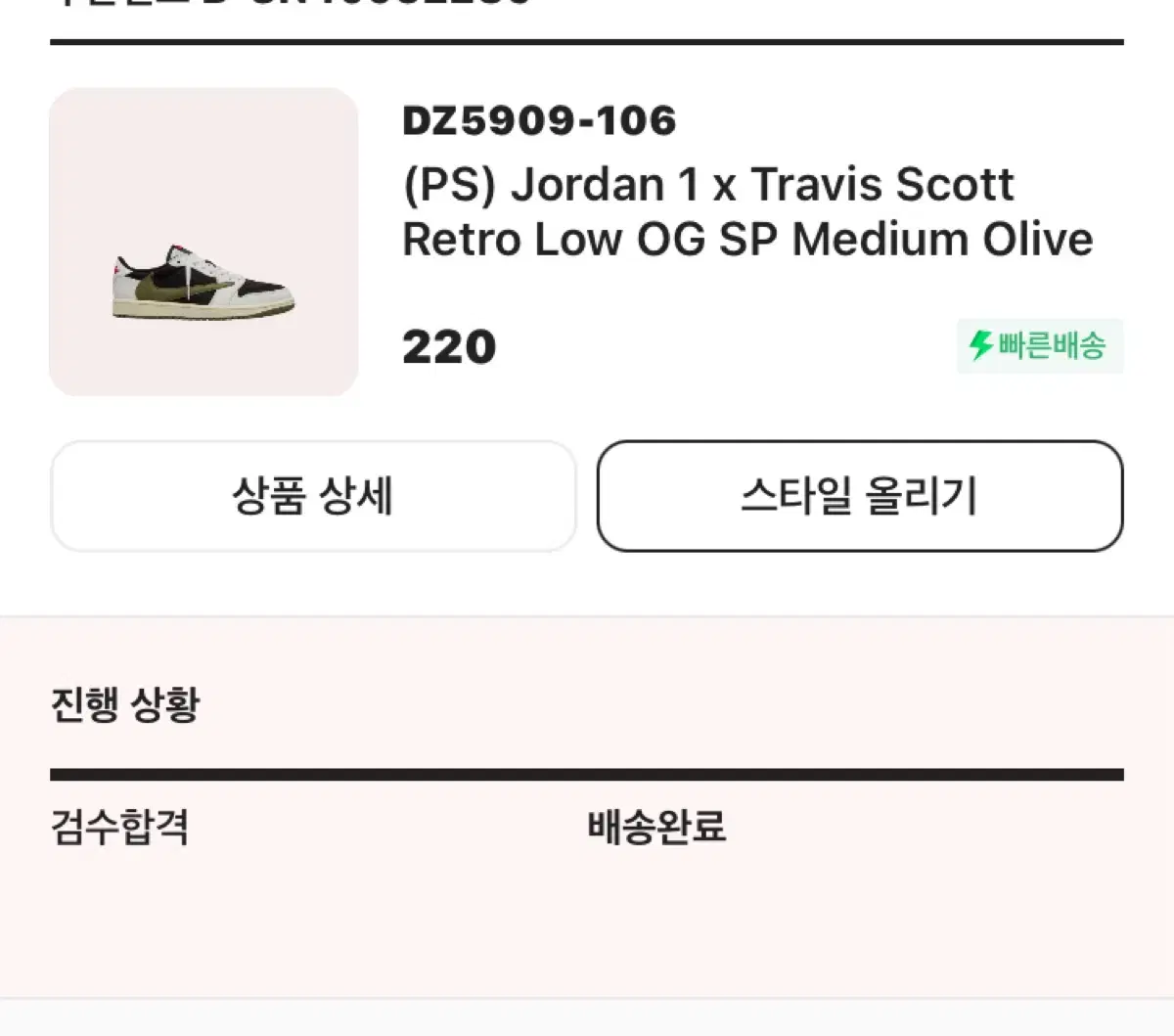Select the 배송완료 delivery status value
This screenshot has width=1174, height=1036.
pos(656,828)
